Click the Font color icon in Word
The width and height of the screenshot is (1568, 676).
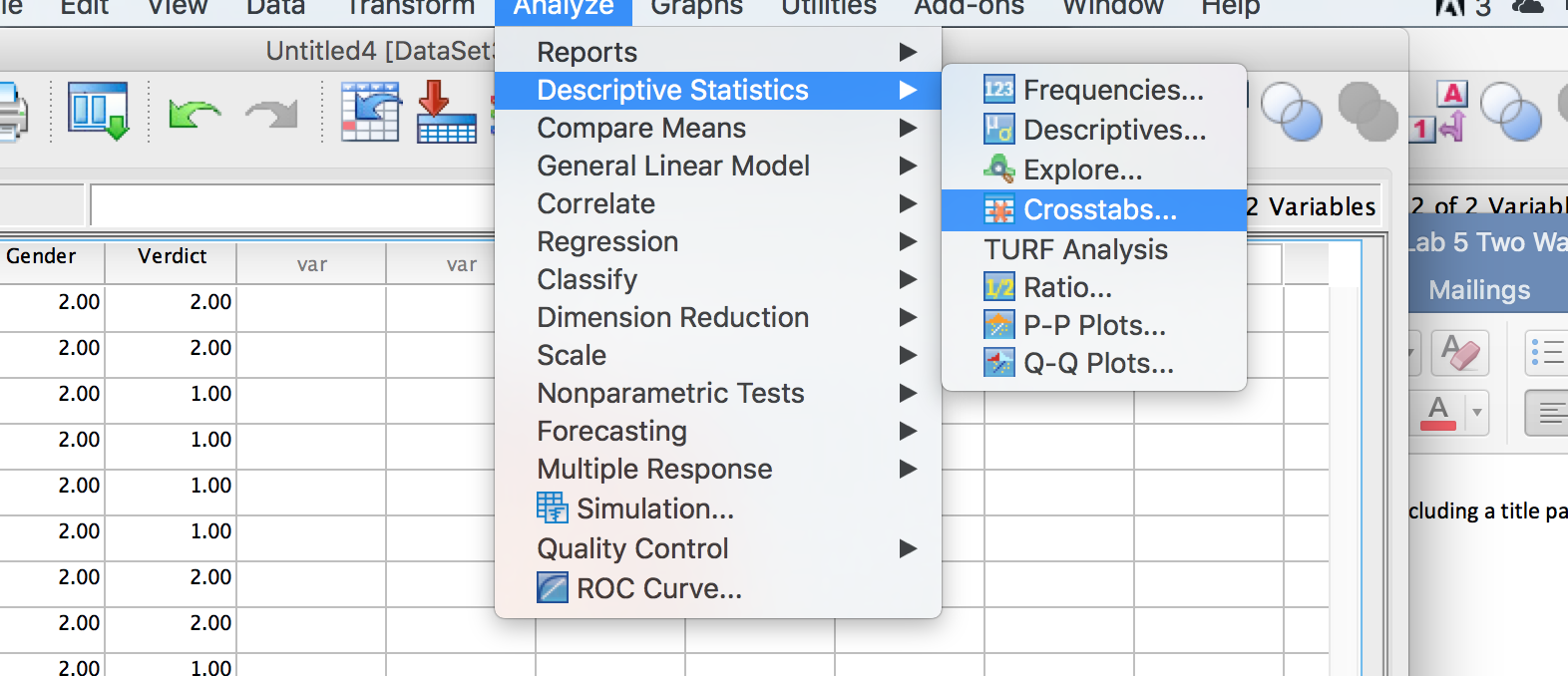1437,413
